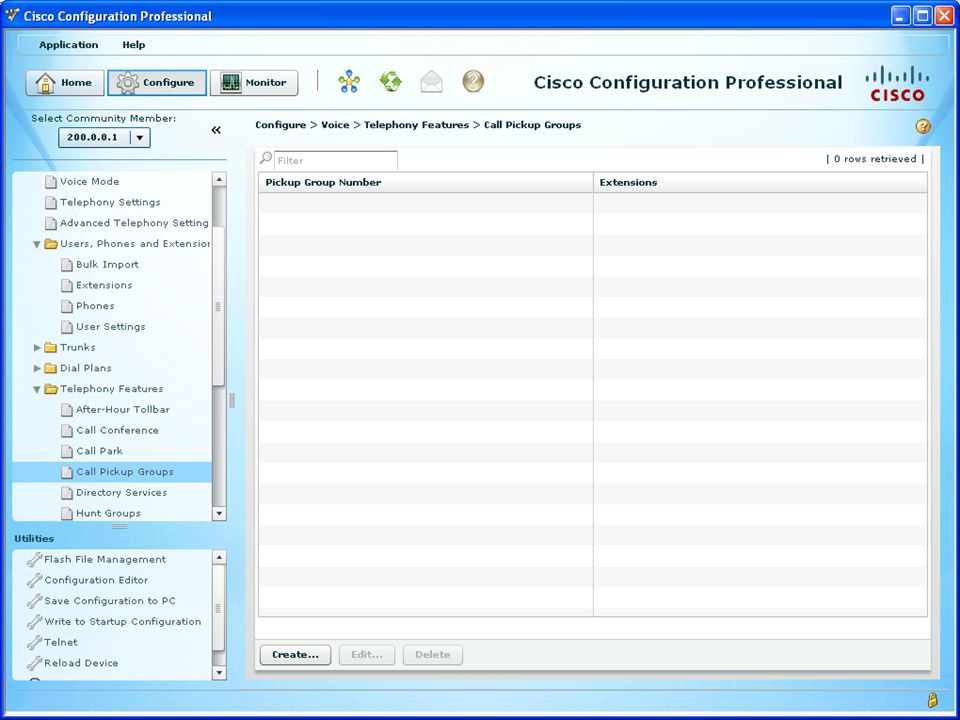Click navigation tree scroll up arrow
Viewport: 960px width, 720px height.
219,179
